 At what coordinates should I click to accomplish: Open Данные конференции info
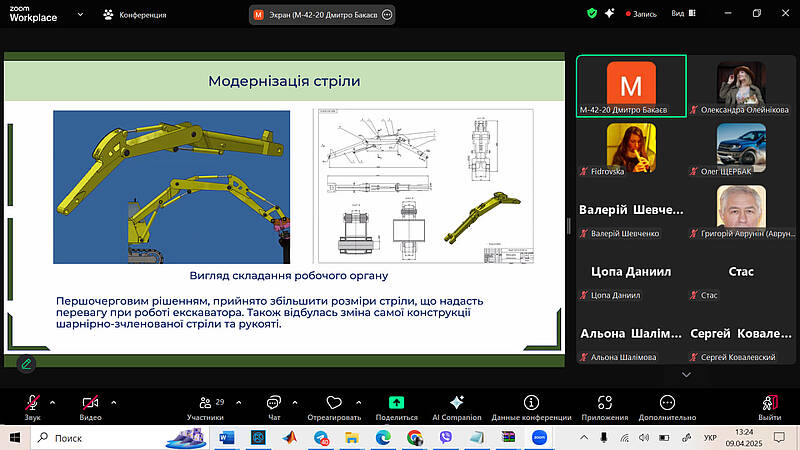pyautogui.click(x=531, y=408)
